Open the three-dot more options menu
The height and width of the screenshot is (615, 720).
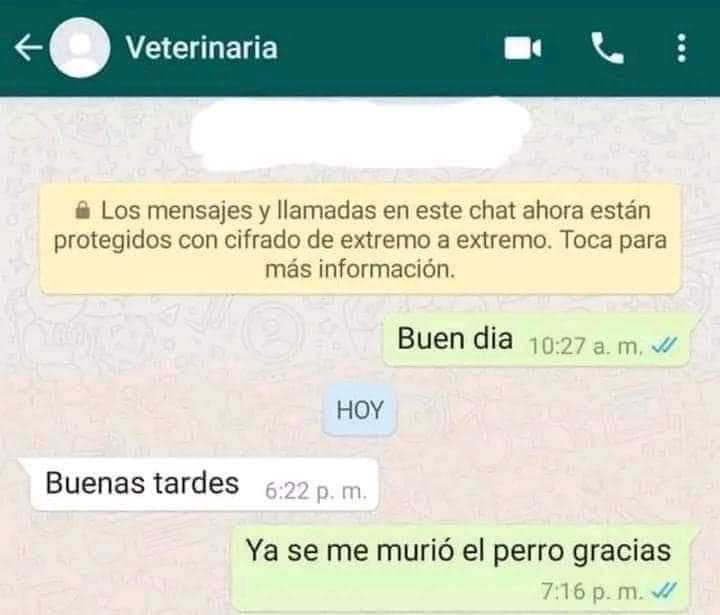click(x=682, y=48)
